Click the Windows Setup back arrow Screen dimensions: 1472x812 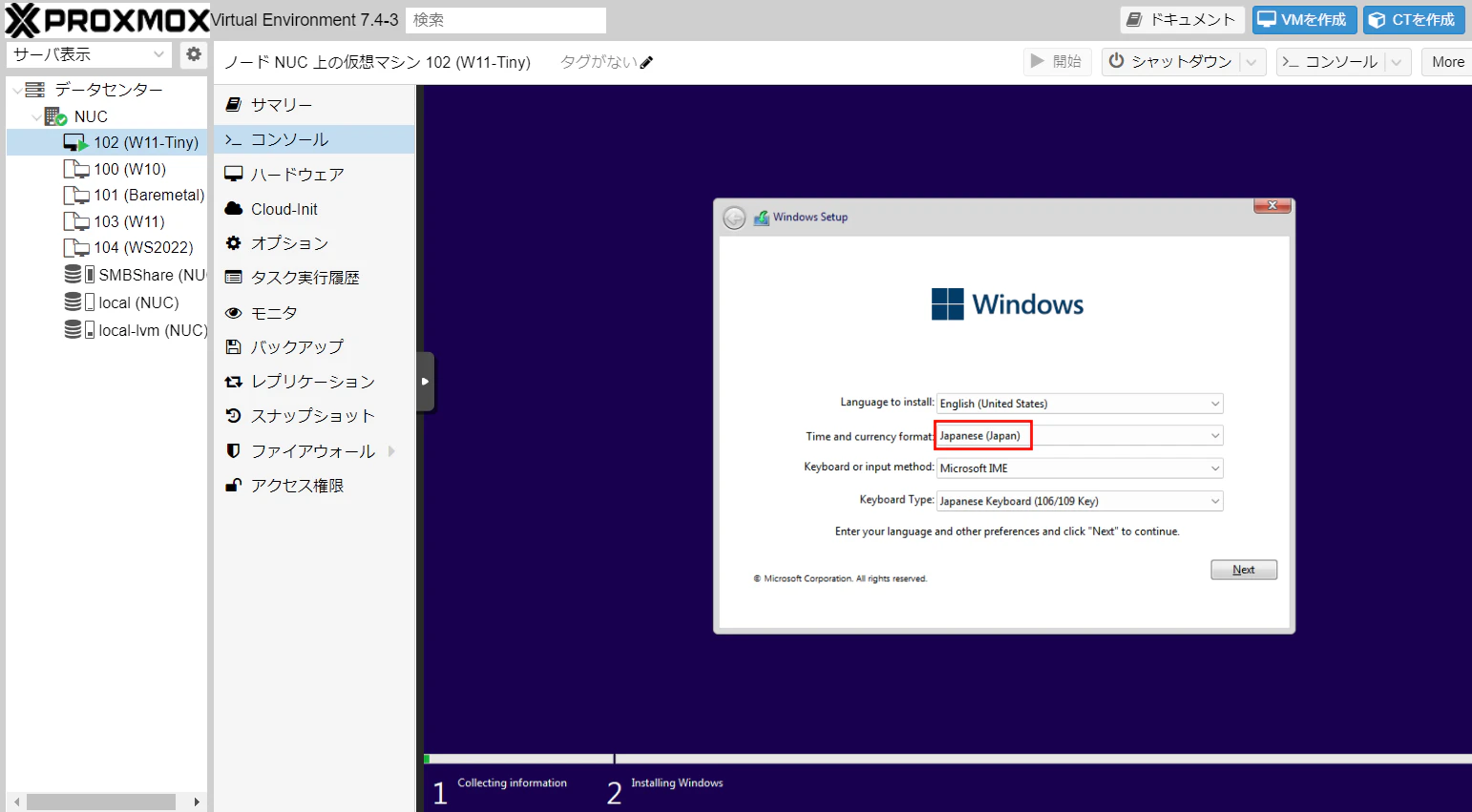pyautogui.click(x=734, y=219)
